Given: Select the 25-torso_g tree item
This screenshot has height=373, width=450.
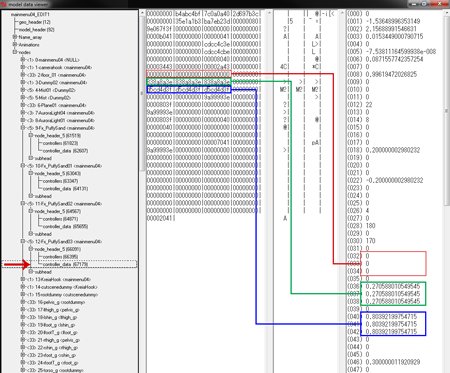Looking at the screenshot, I should coord(55,370).
